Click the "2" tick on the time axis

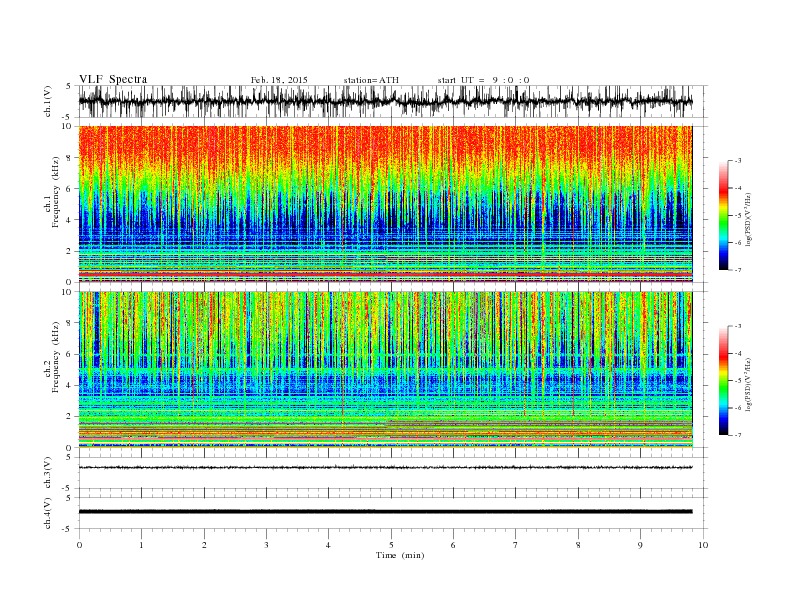[204, 545]
